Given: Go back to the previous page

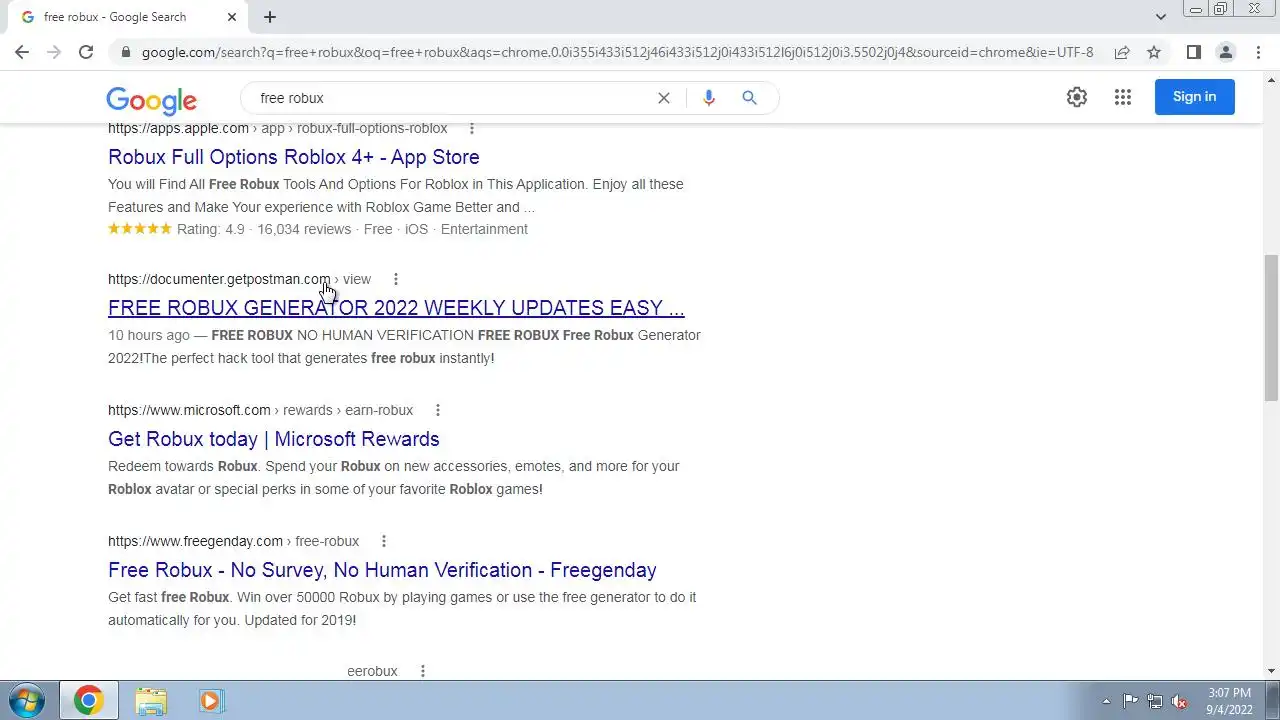Looking at the screenshot, I should 22,52.
